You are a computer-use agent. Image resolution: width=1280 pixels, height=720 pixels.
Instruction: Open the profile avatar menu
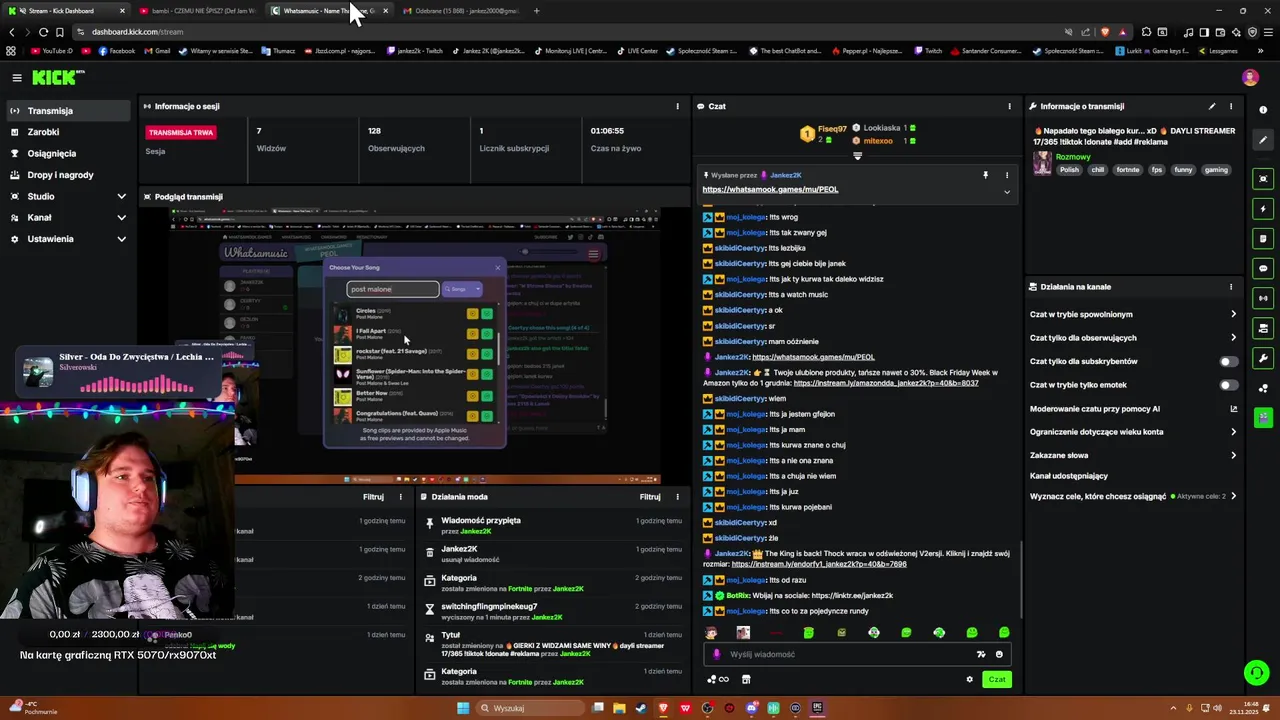(1250, 77)
